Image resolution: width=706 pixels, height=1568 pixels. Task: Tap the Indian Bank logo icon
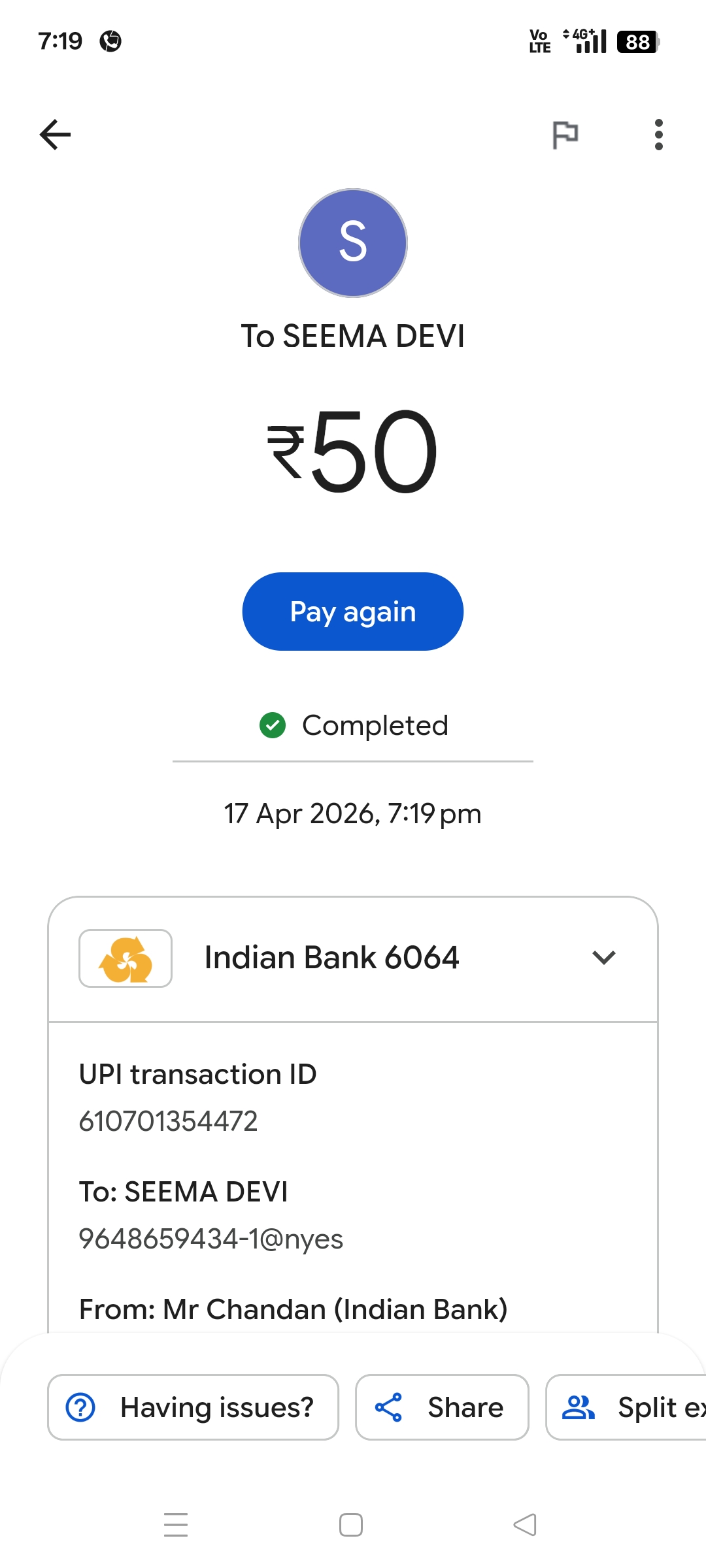126,958
